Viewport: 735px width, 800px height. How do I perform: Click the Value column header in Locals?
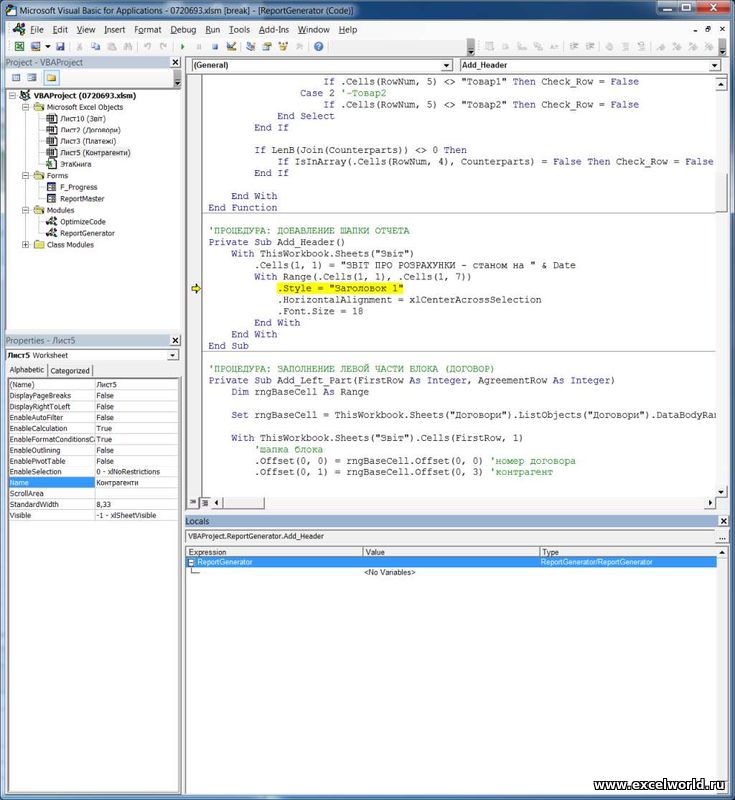(451, 552)
